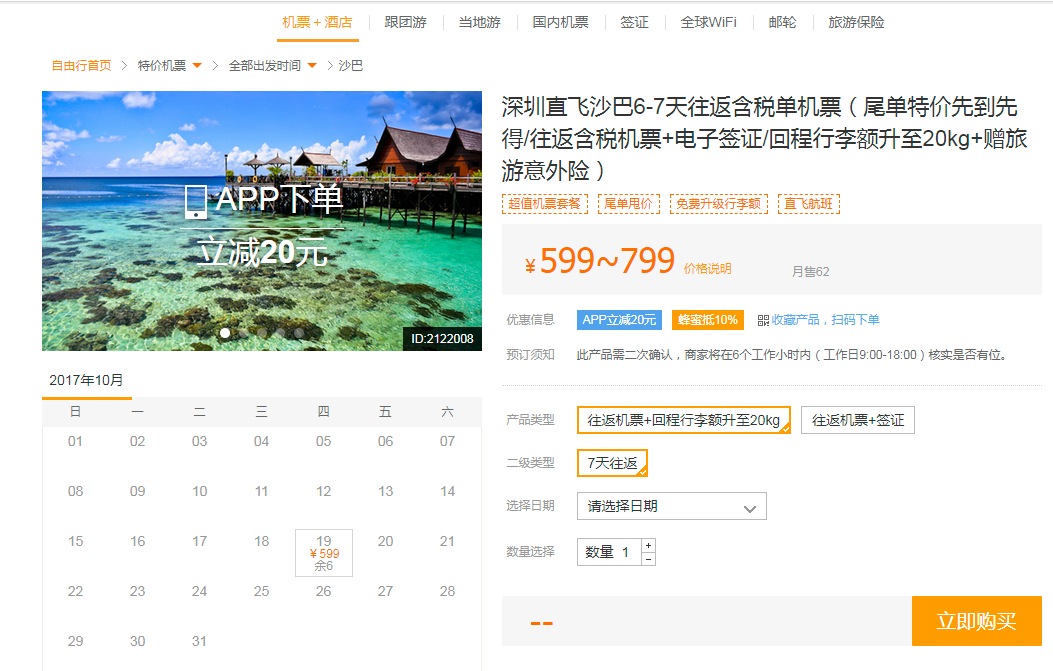Open the 机票+酒店 tab
Screen dimensions: 1053x671
point(317,22)
